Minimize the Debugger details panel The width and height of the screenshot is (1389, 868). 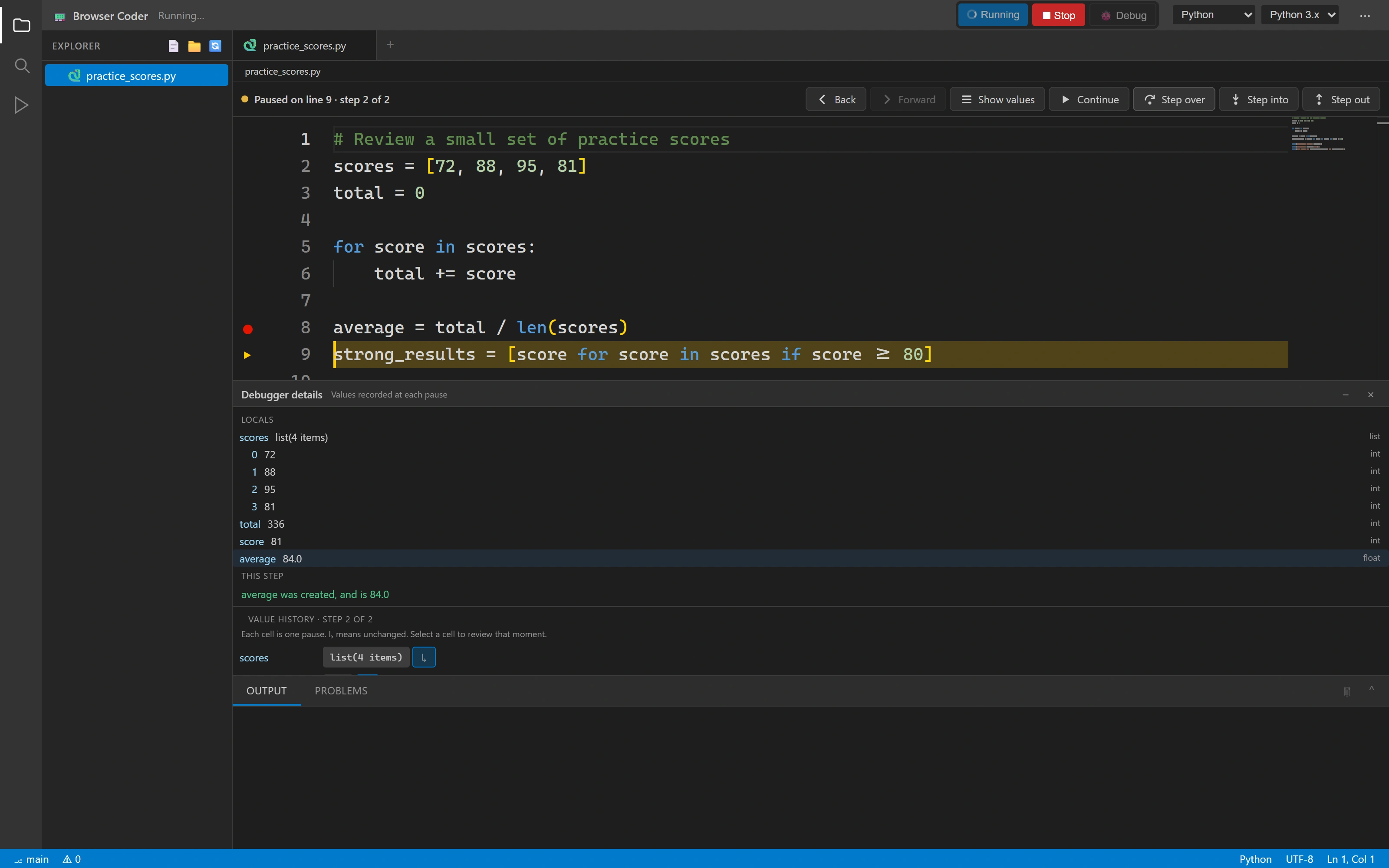pos(1346,395)
